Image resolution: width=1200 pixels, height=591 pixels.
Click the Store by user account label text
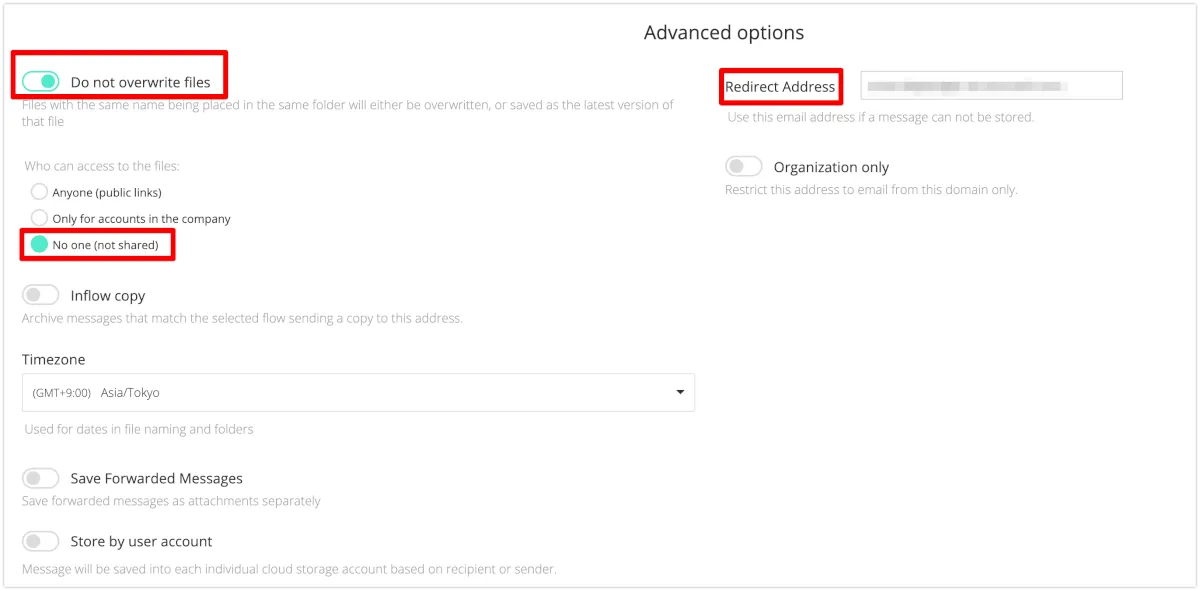click(141, 542)
